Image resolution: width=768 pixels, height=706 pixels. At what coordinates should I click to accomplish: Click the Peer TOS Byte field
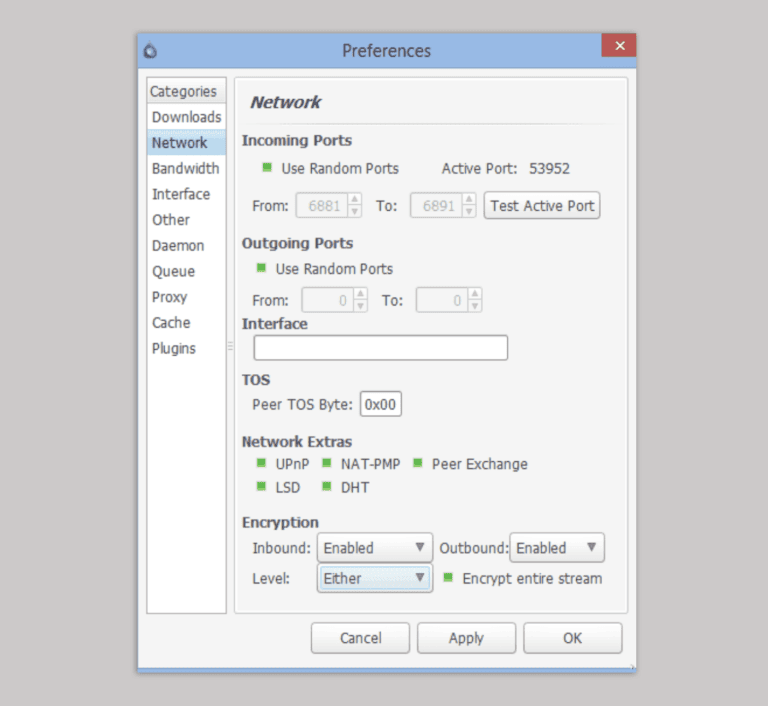pos(381,404)
